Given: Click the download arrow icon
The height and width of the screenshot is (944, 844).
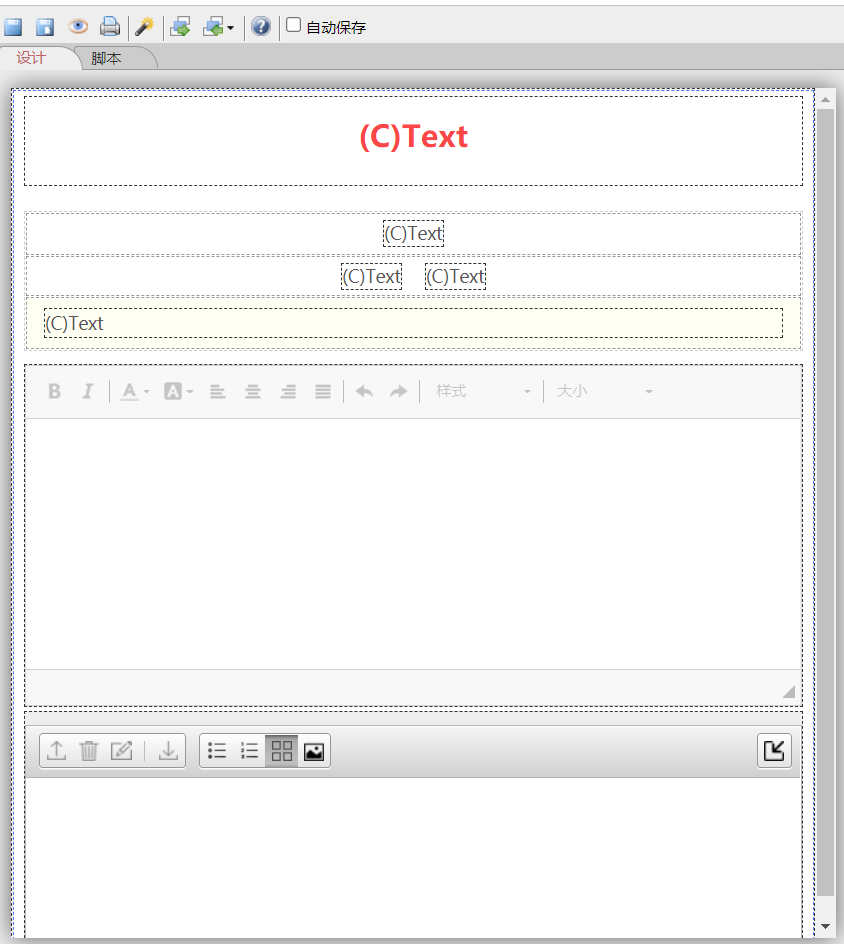Looking at the screenshot, I should 169,751.
